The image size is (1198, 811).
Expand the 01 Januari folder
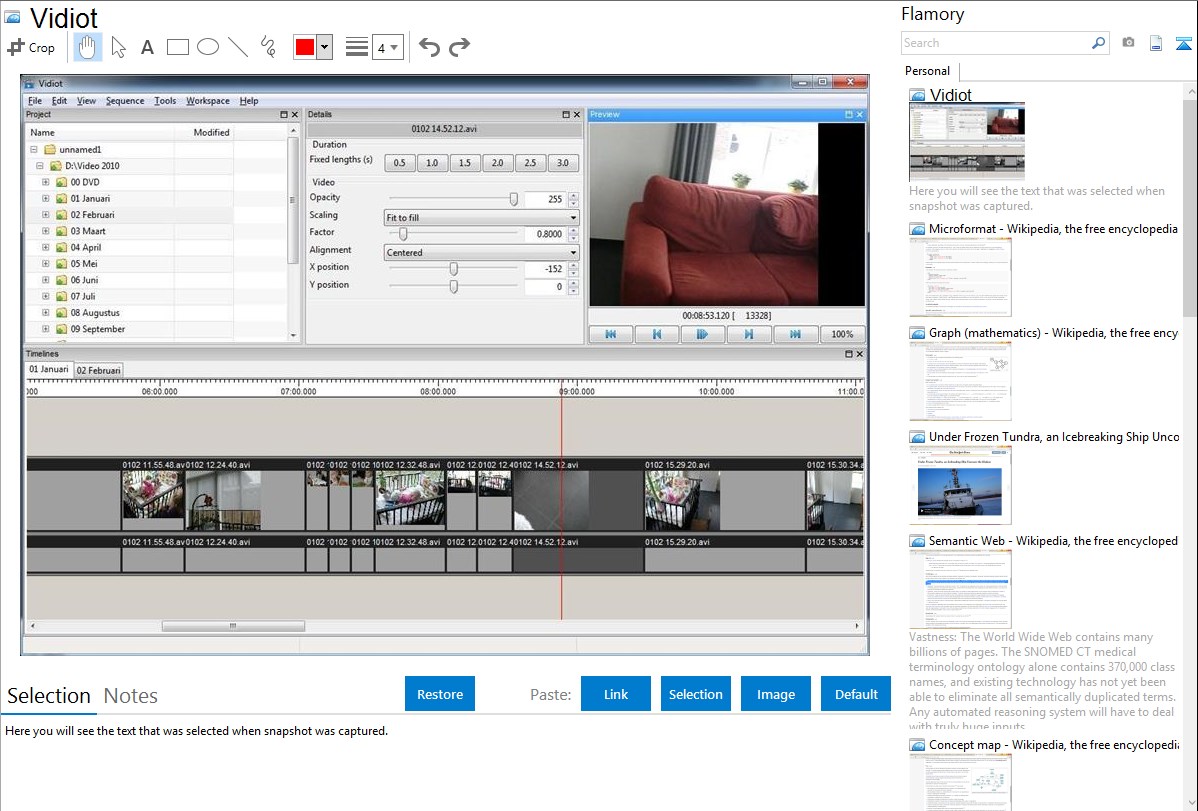(46, 199)
